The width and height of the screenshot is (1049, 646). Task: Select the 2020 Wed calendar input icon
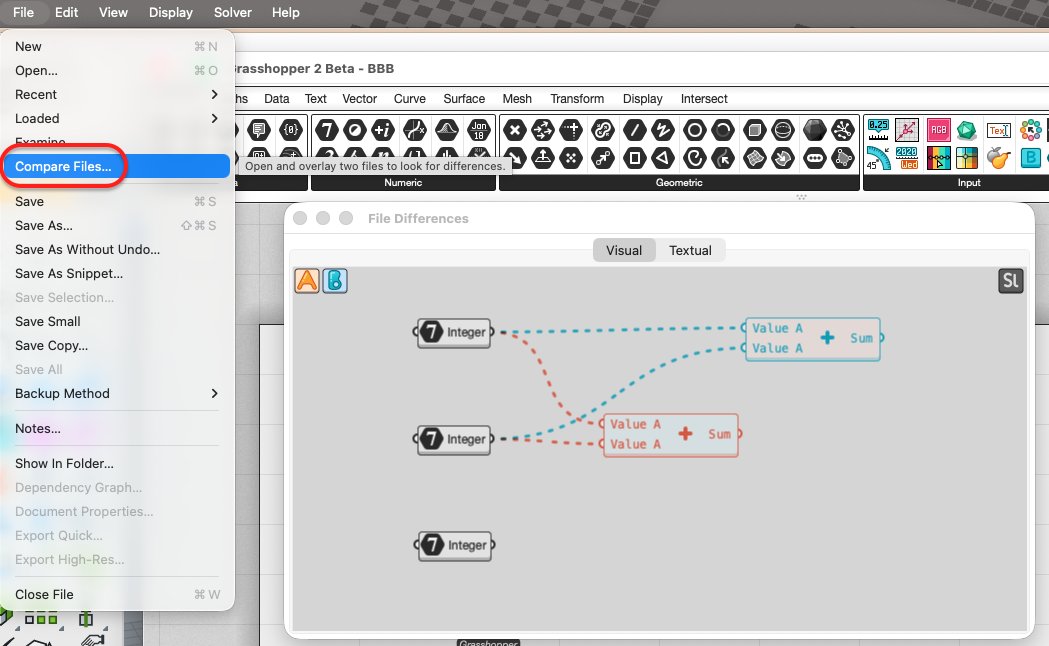click(907, 158)
